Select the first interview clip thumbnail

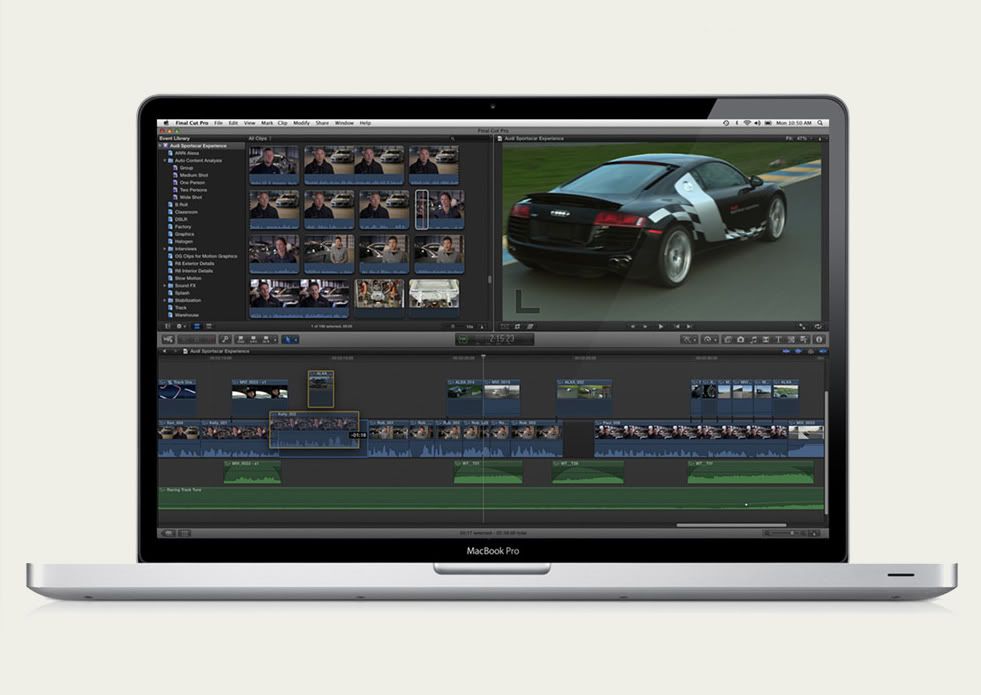click(x=274, y=165)
